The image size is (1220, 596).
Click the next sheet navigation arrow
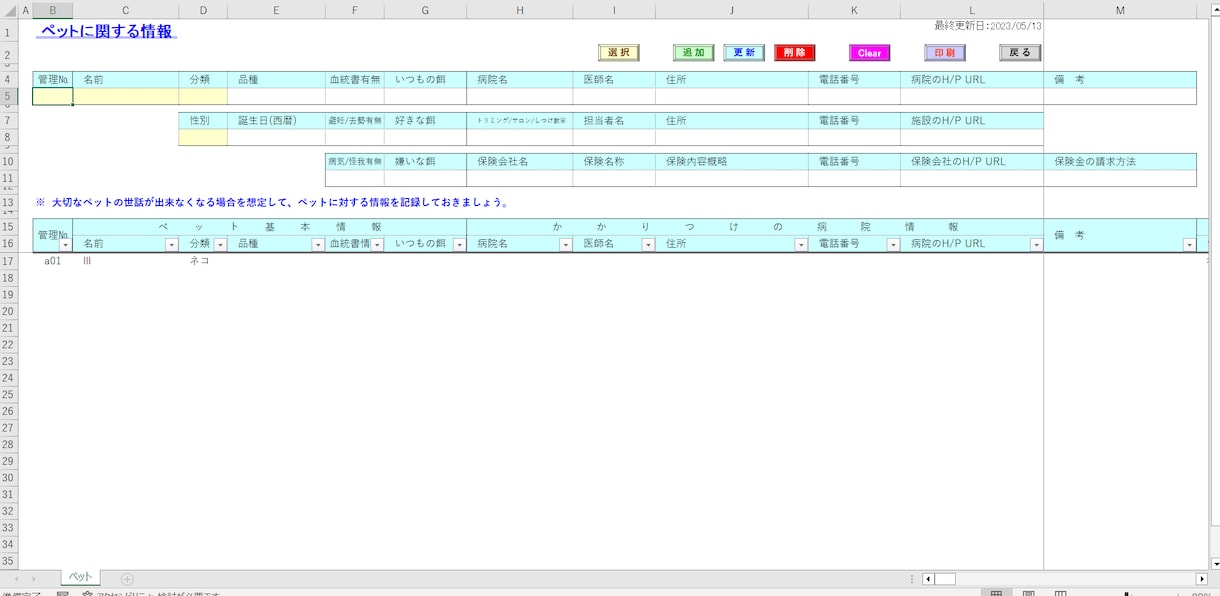(34, 579)
